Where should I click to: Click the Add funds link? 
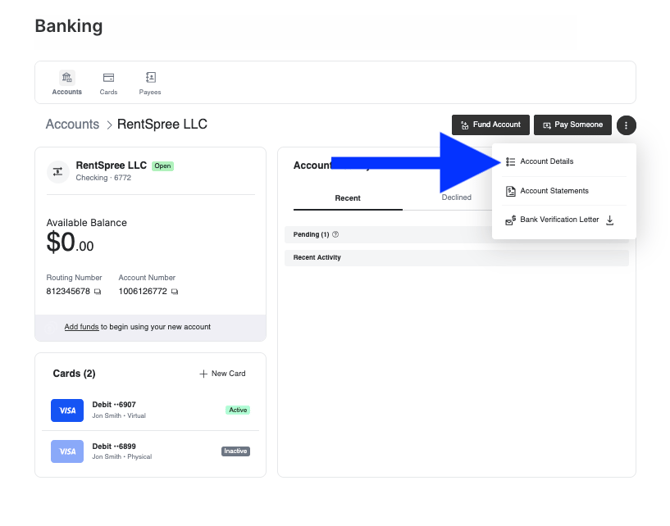(81, 327)
